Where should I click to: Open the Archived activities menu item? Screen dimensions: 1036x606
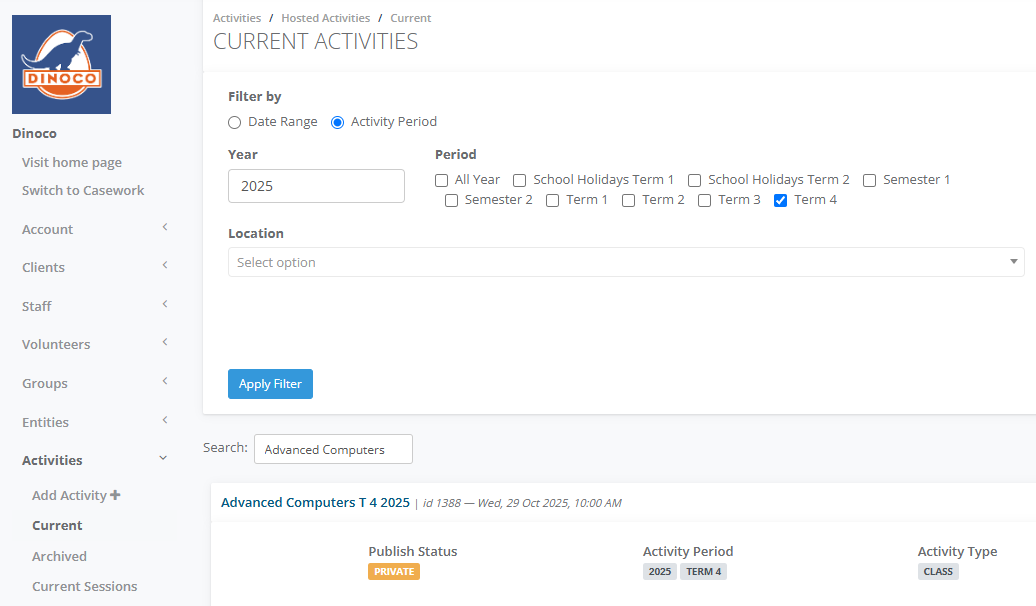[x=59, y=556]
